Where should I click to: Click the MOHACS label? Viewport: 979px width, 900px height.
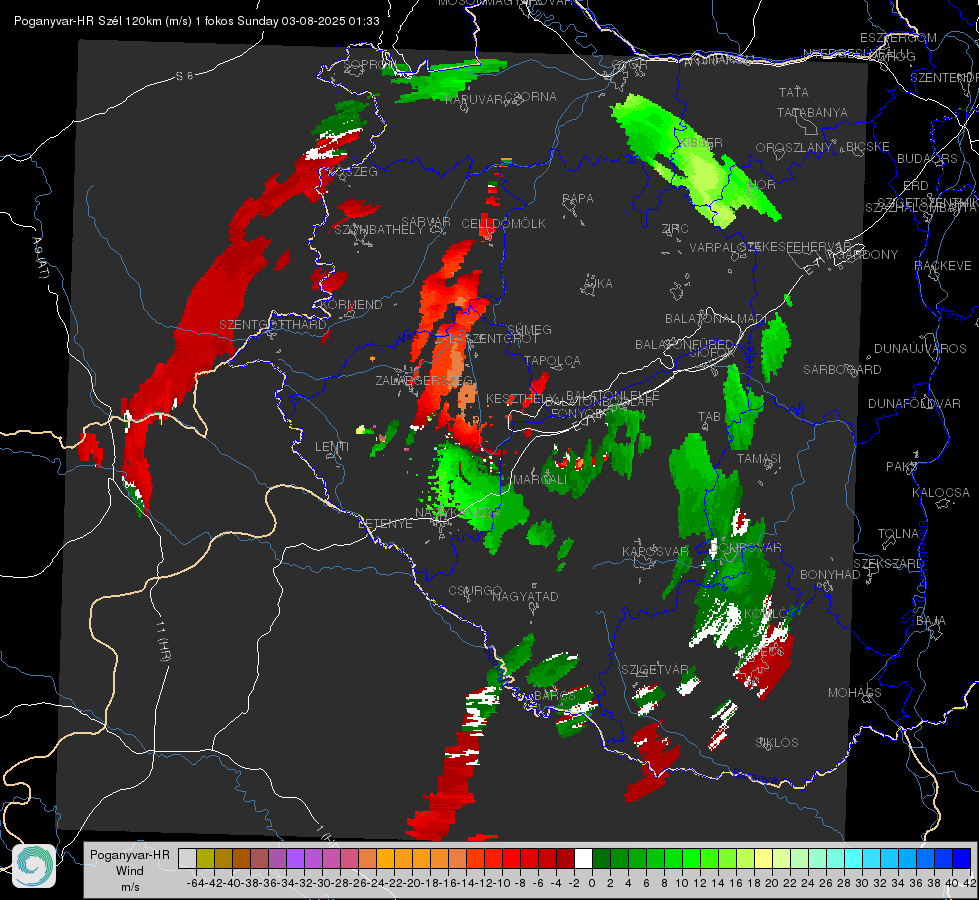(x=855, y=693)
